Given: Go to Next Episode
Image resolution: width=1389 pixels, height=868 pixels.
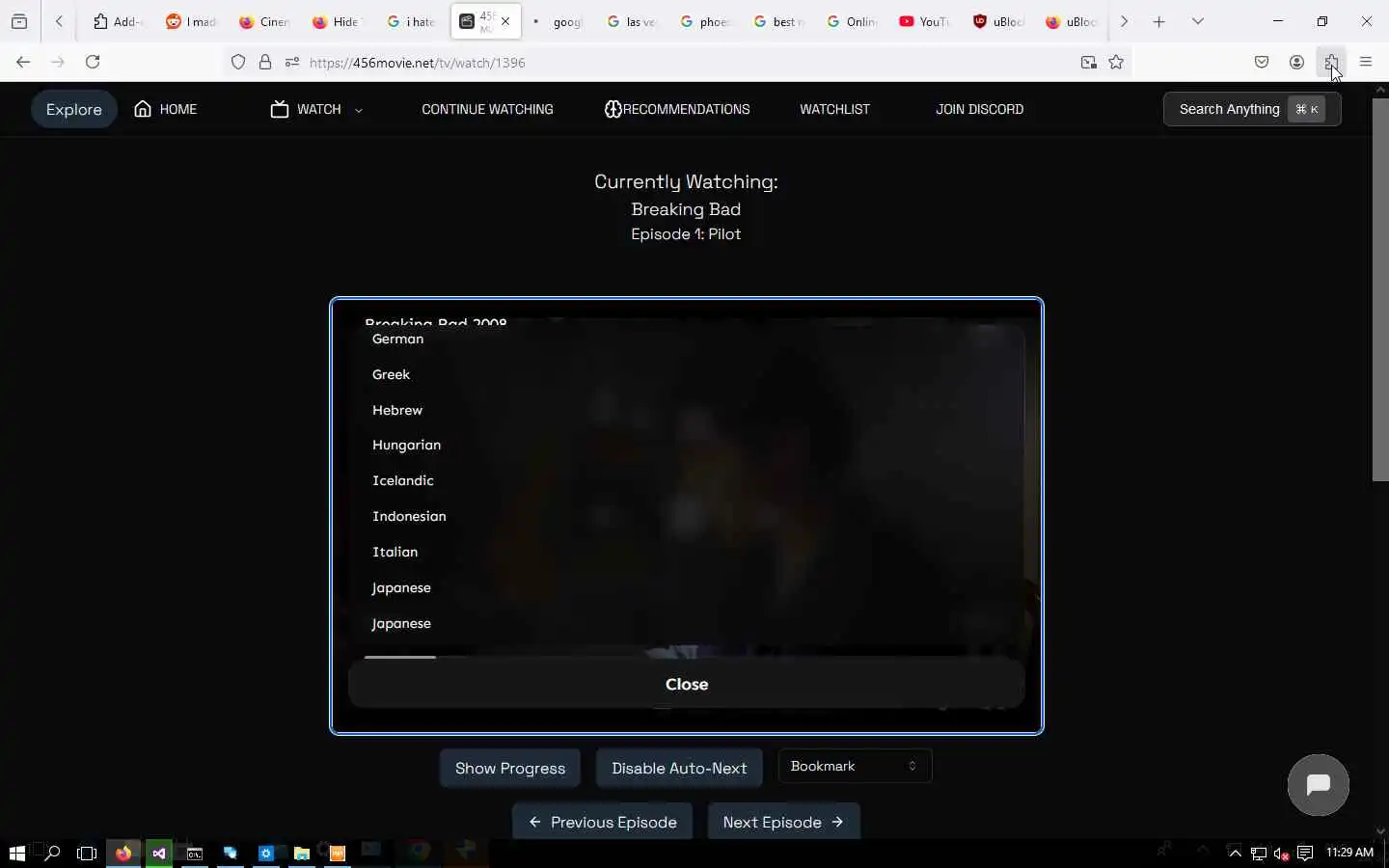Looking at the screenshot, I should (x=783, y=822).
